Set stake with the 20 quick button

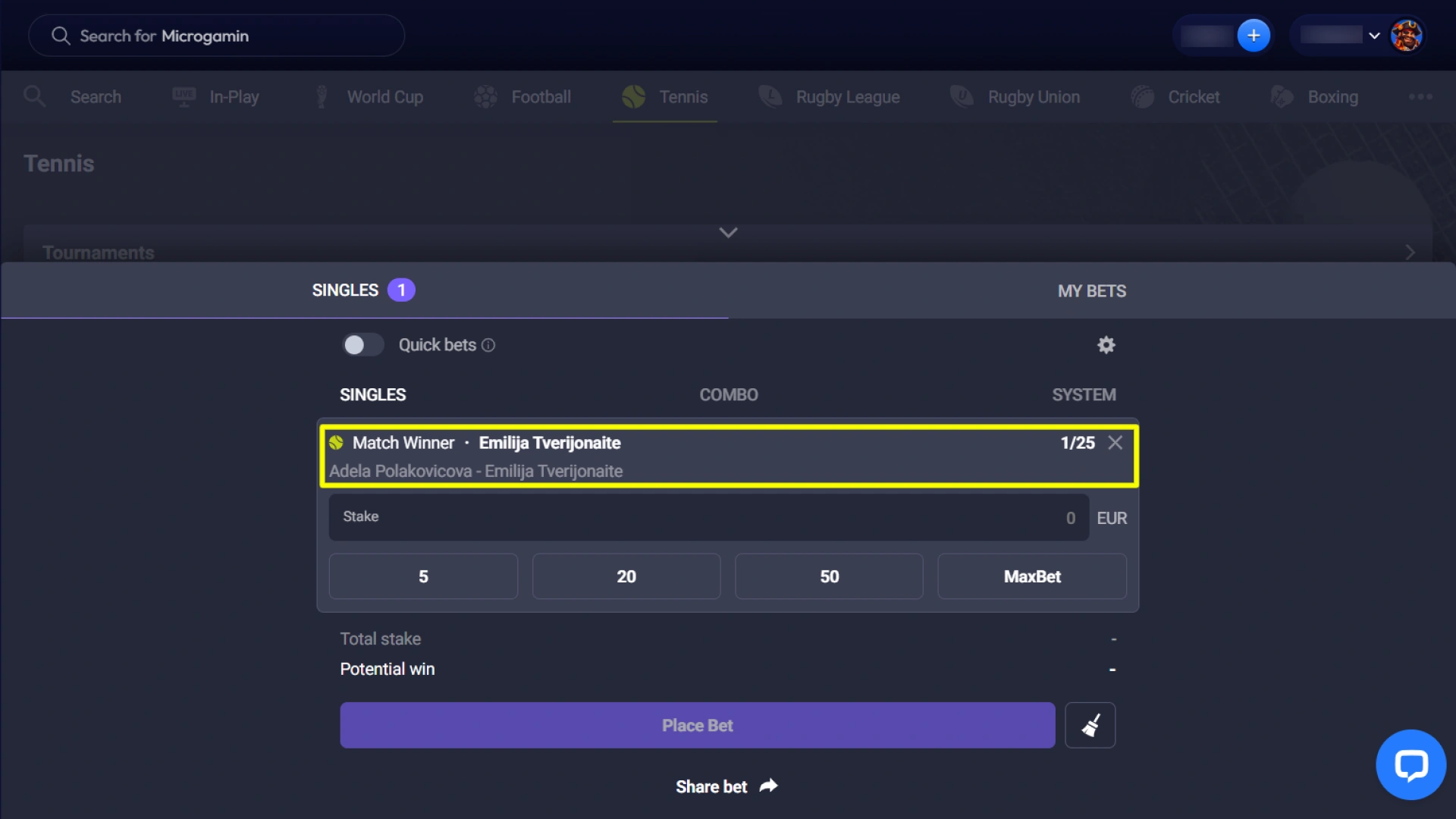click(x=626, y=576)
